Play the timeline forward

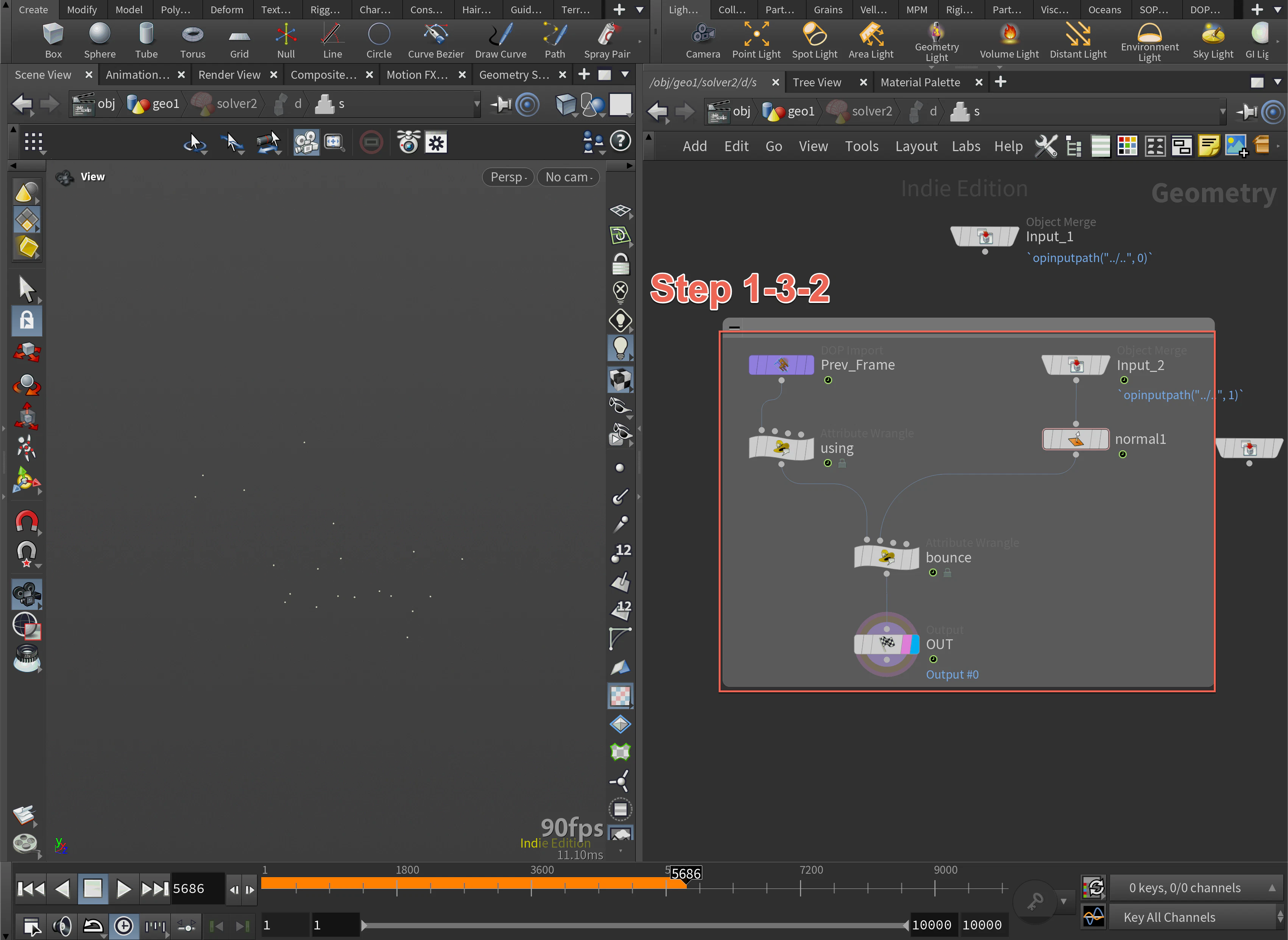pyautogui.click(x=123, y=888)
